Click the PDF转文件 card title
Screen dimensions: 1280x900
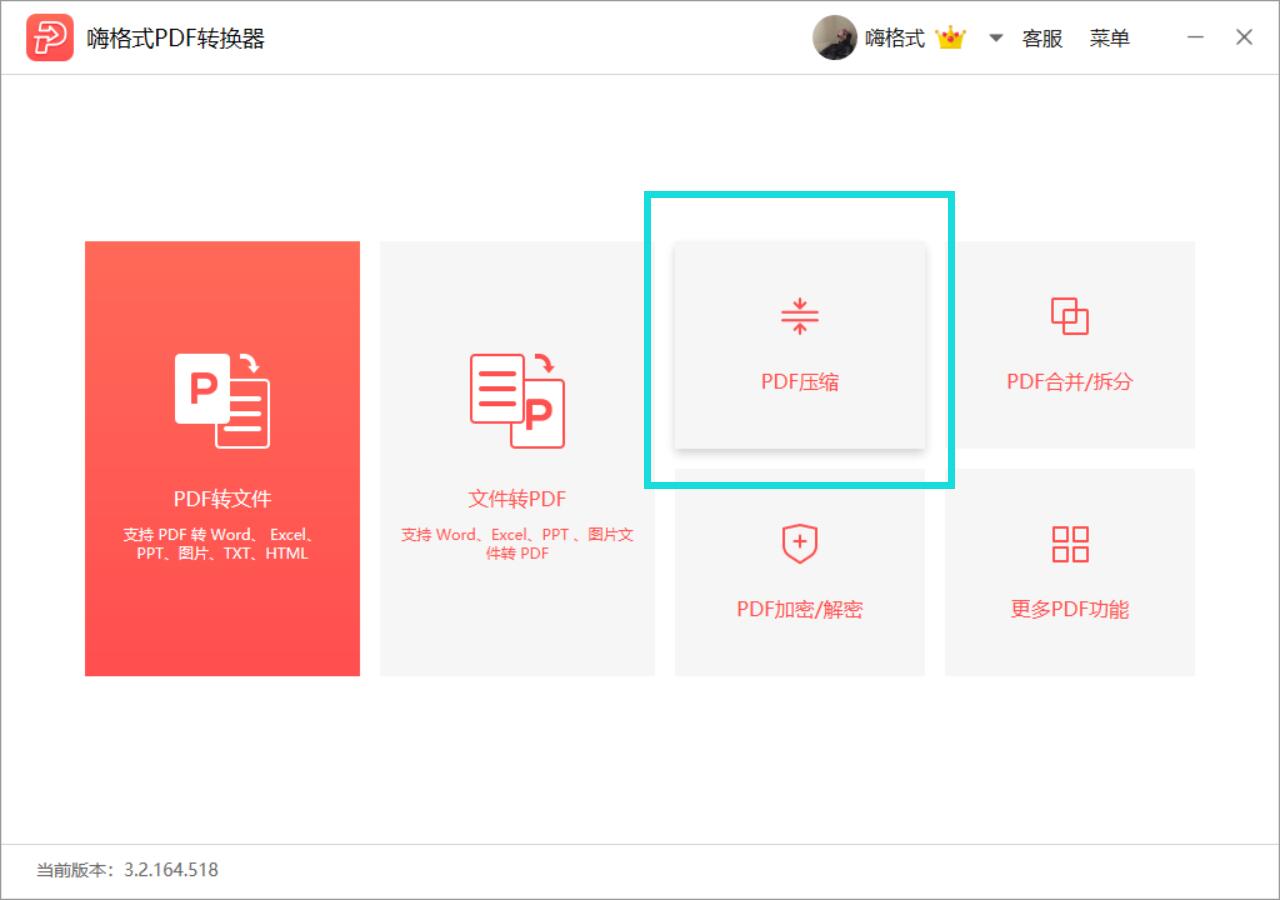[222, 498]
